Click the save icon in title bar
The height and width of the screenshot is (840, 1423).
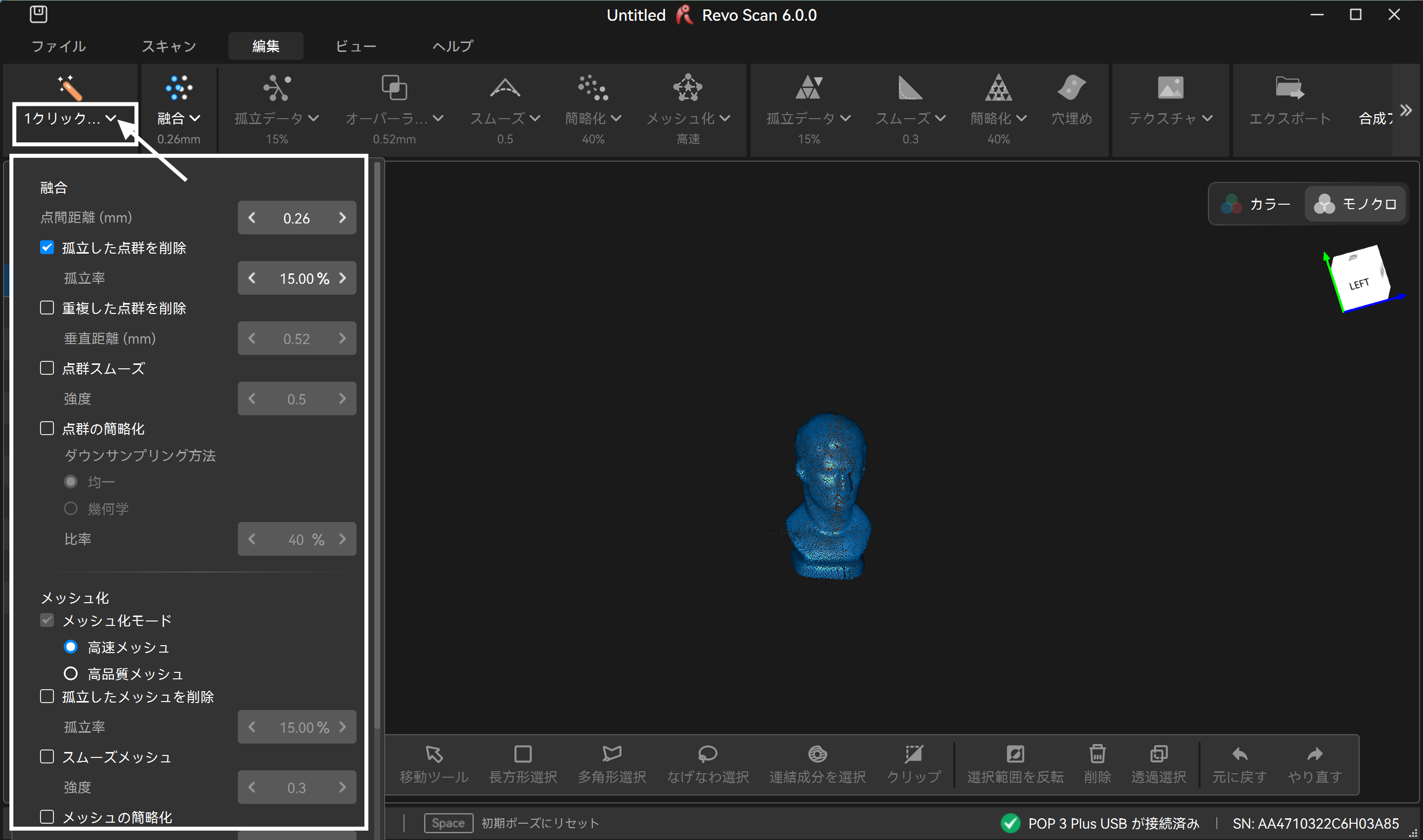point(38,14)
